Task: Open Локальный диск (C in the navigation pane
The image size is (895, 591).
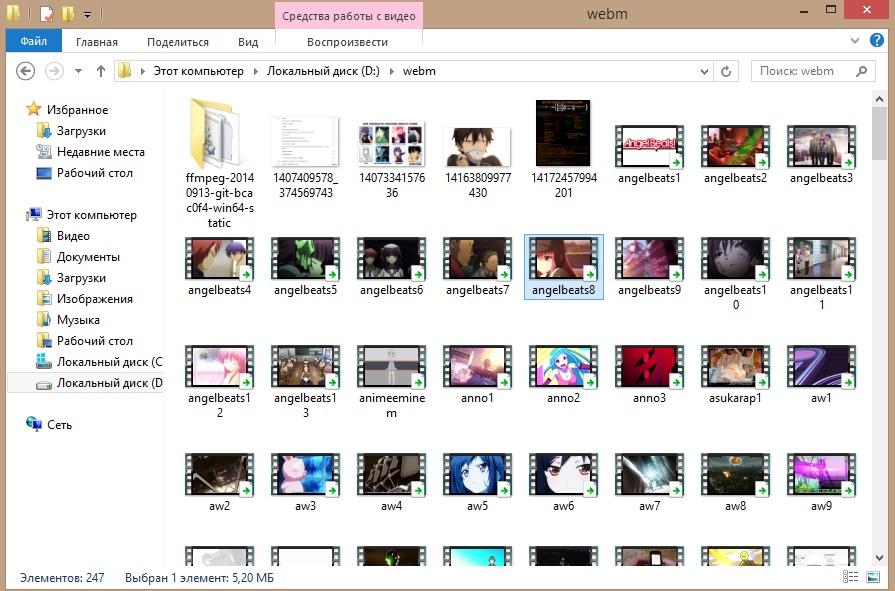Action: click(x=110, y=362)
